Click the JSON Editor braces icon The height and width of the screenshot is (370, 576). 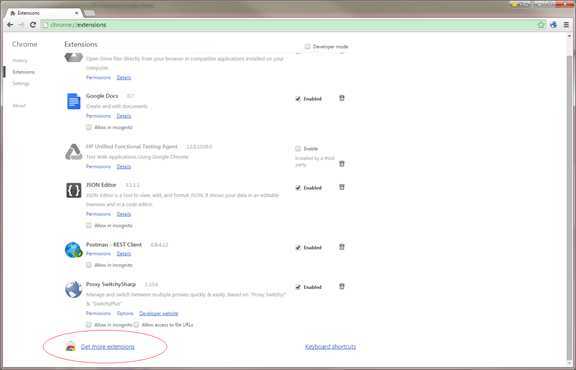pyautogui.click(x=73, y=190)
